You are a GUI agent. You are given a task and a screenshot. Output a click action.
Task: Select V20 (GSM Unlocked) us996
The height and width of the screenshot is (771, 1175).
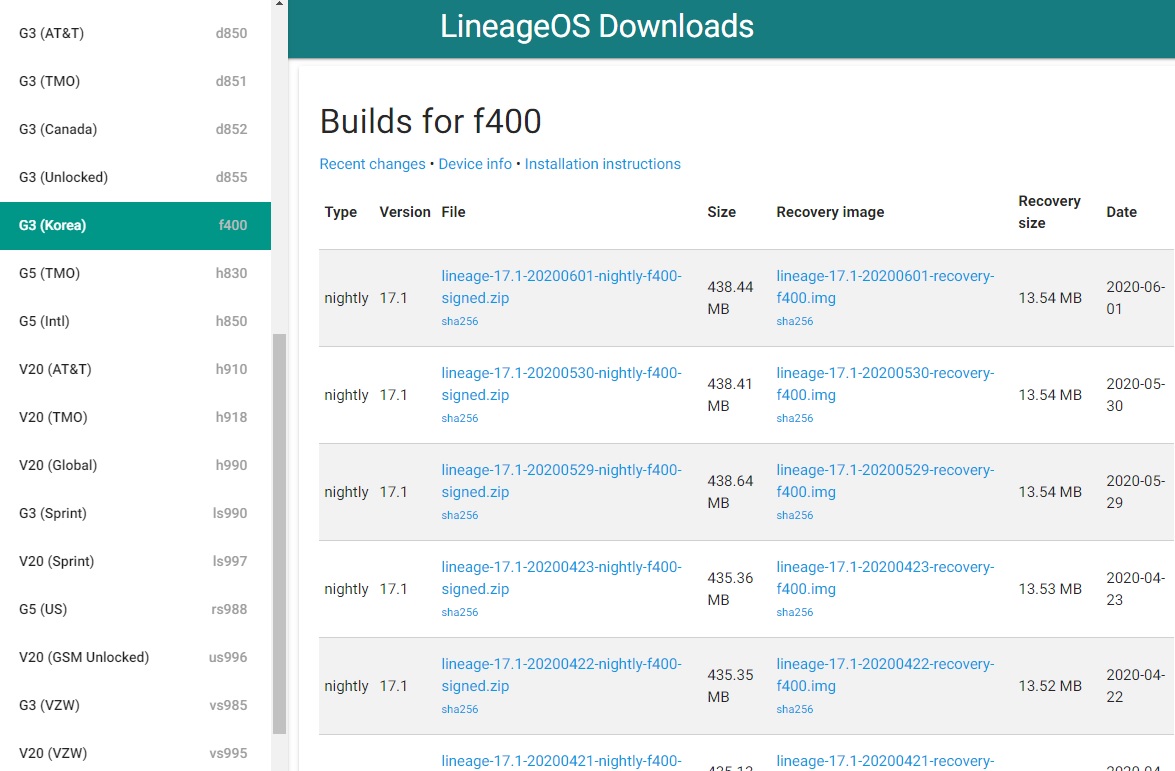[135, 656]
